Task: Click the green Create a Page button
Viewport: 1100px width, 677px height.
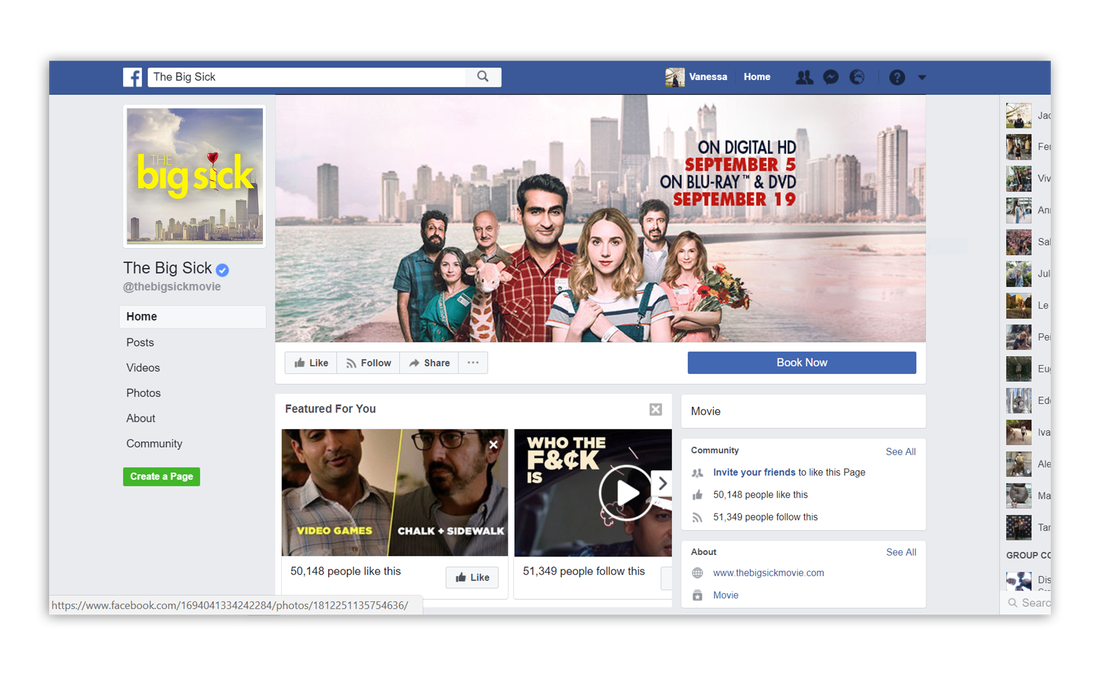Action: [161, 476]
